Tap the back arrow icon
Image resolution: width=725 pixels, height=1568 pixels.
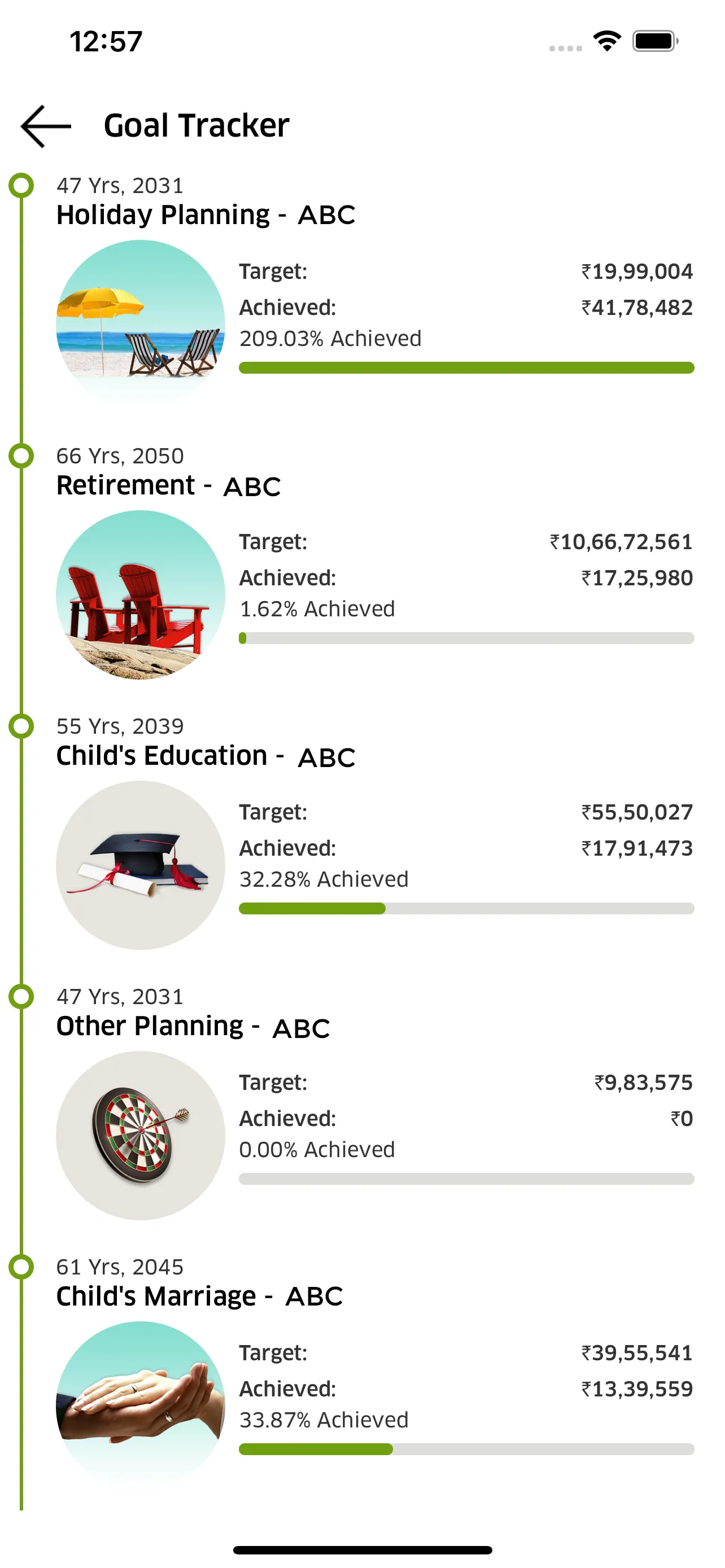coord(46,126)
